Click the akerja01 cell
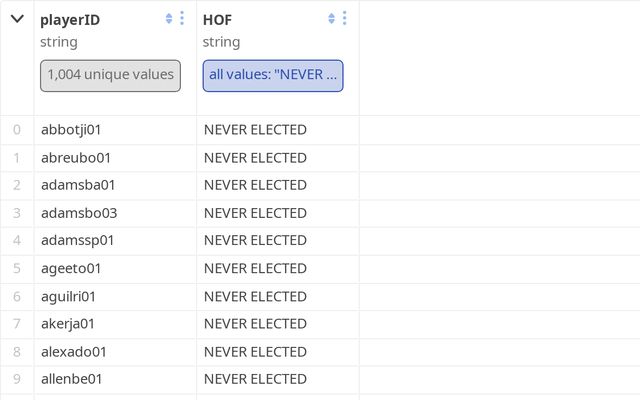640x400 pixels. [68, 323]
